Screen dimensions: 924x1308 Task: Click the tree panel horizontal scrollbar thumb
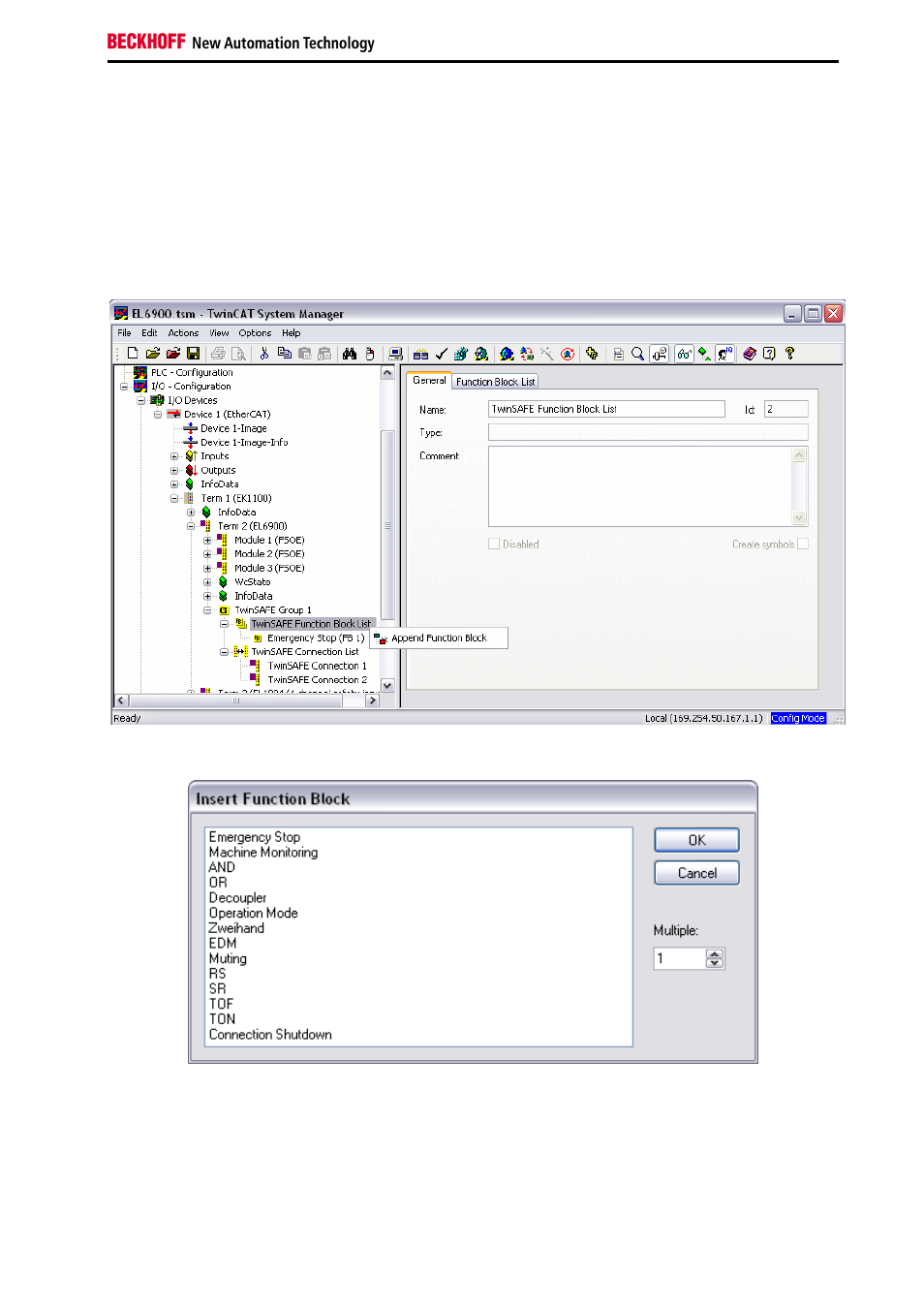click(x=235, y=701)
